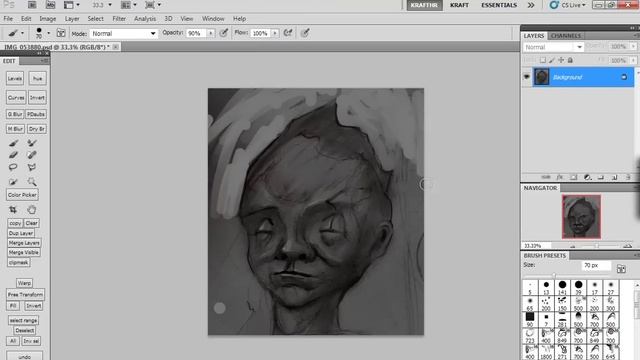The image size is (640, 360).
Task: Delete layer trash icon
Action: [628, 177]
